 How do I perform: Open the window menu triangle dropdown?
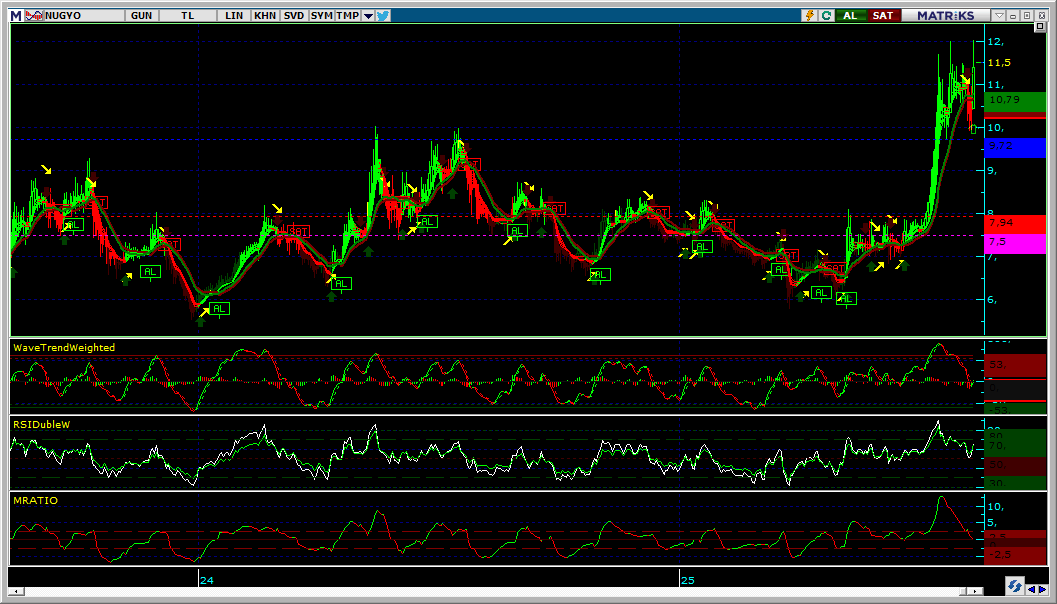[1000, 16]
